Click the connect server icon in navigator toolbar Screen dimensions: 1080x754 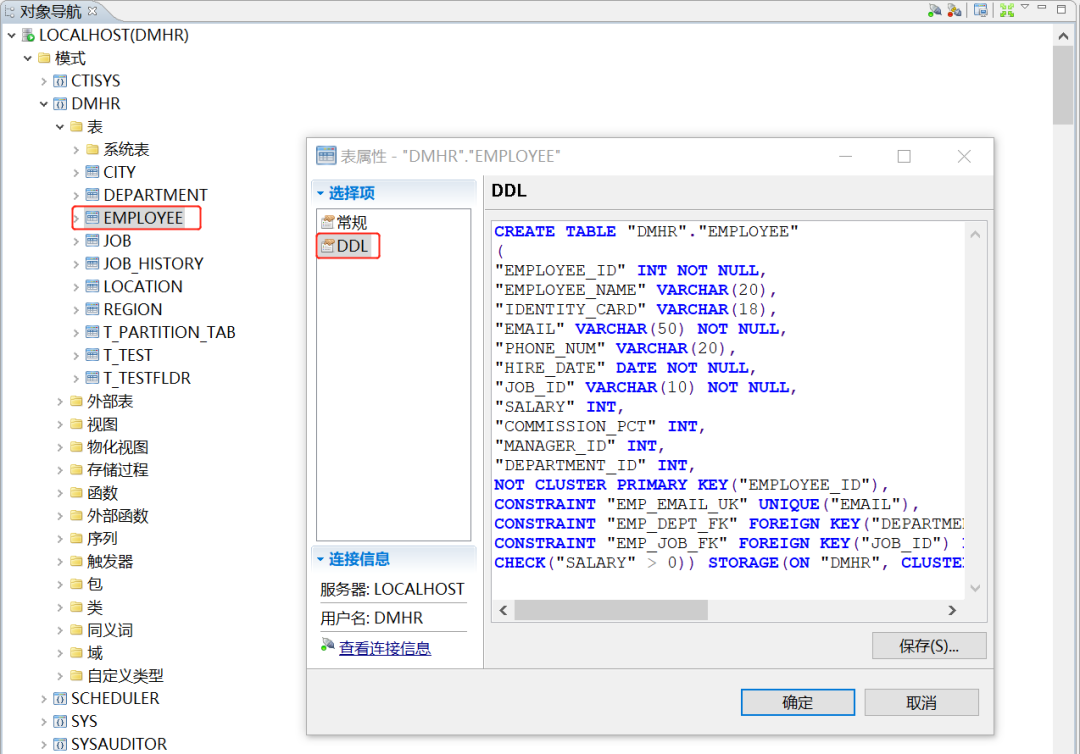pyautogui.click(x=934, y=10)
